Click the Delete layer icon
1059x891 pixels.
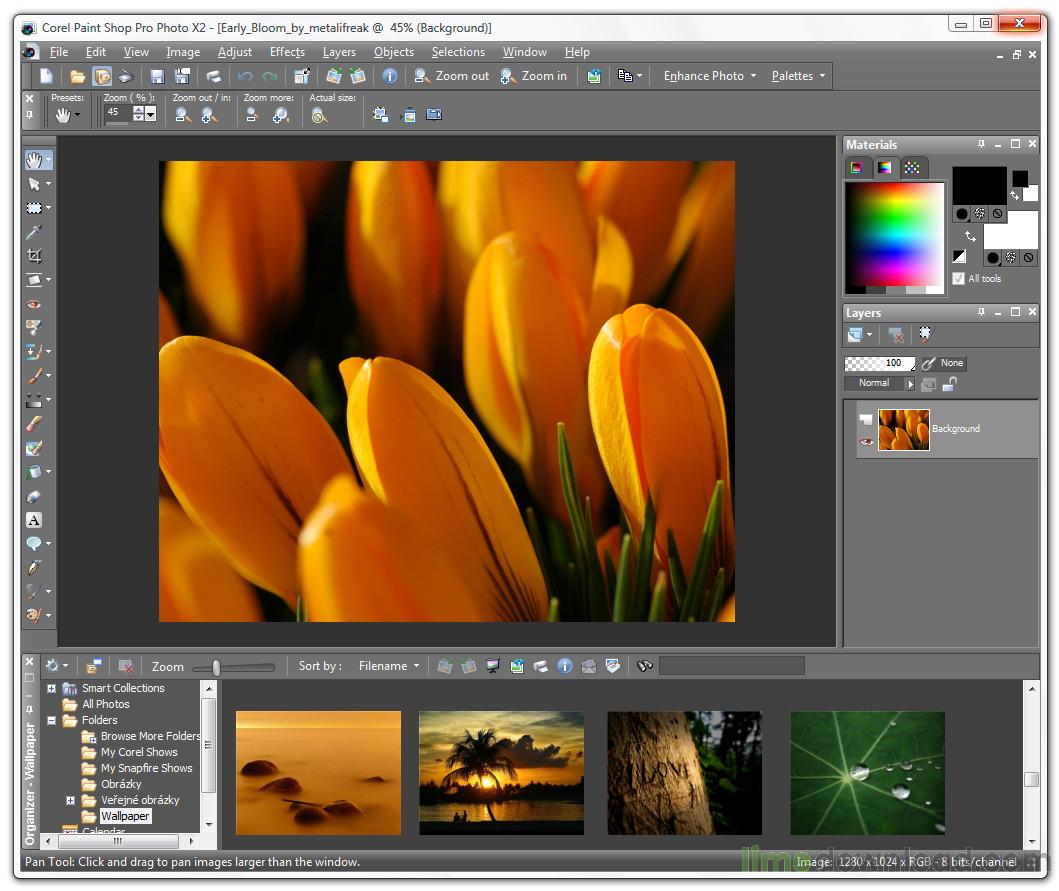pyautogui.click(x=896, y=334)
